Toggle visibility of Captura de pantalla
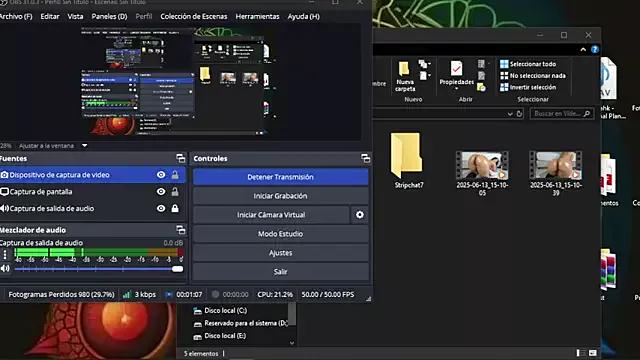The width and height of the screenshot is (640, 360). tap(161, 191)
